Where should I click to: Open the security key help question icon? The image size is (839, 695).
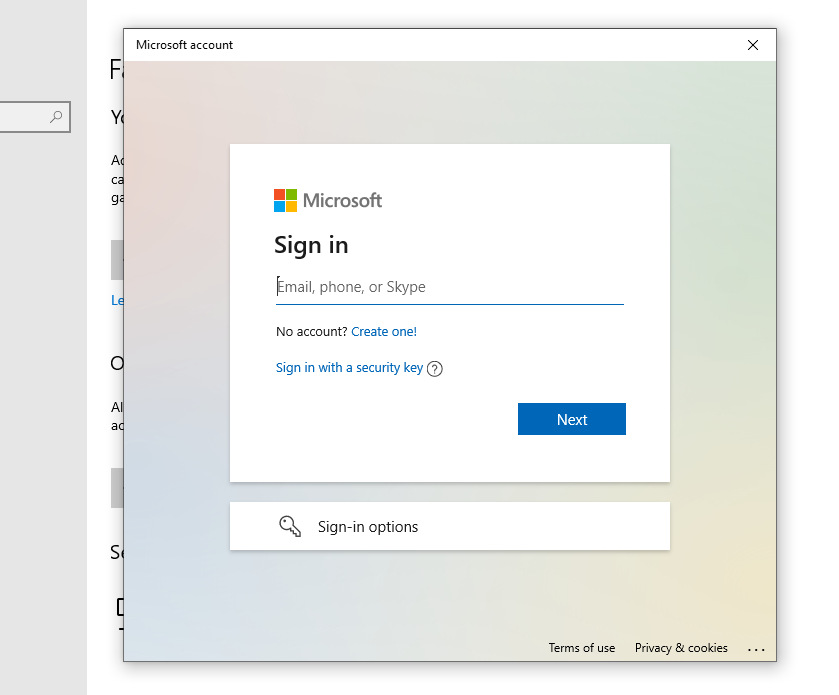click(x=434, y=369)
